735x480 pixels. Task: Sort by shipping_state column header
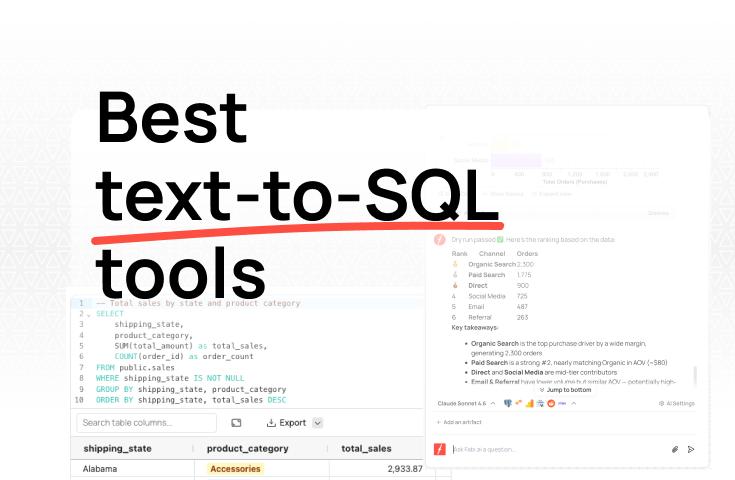pyautogui.click(x=117, y=449)
